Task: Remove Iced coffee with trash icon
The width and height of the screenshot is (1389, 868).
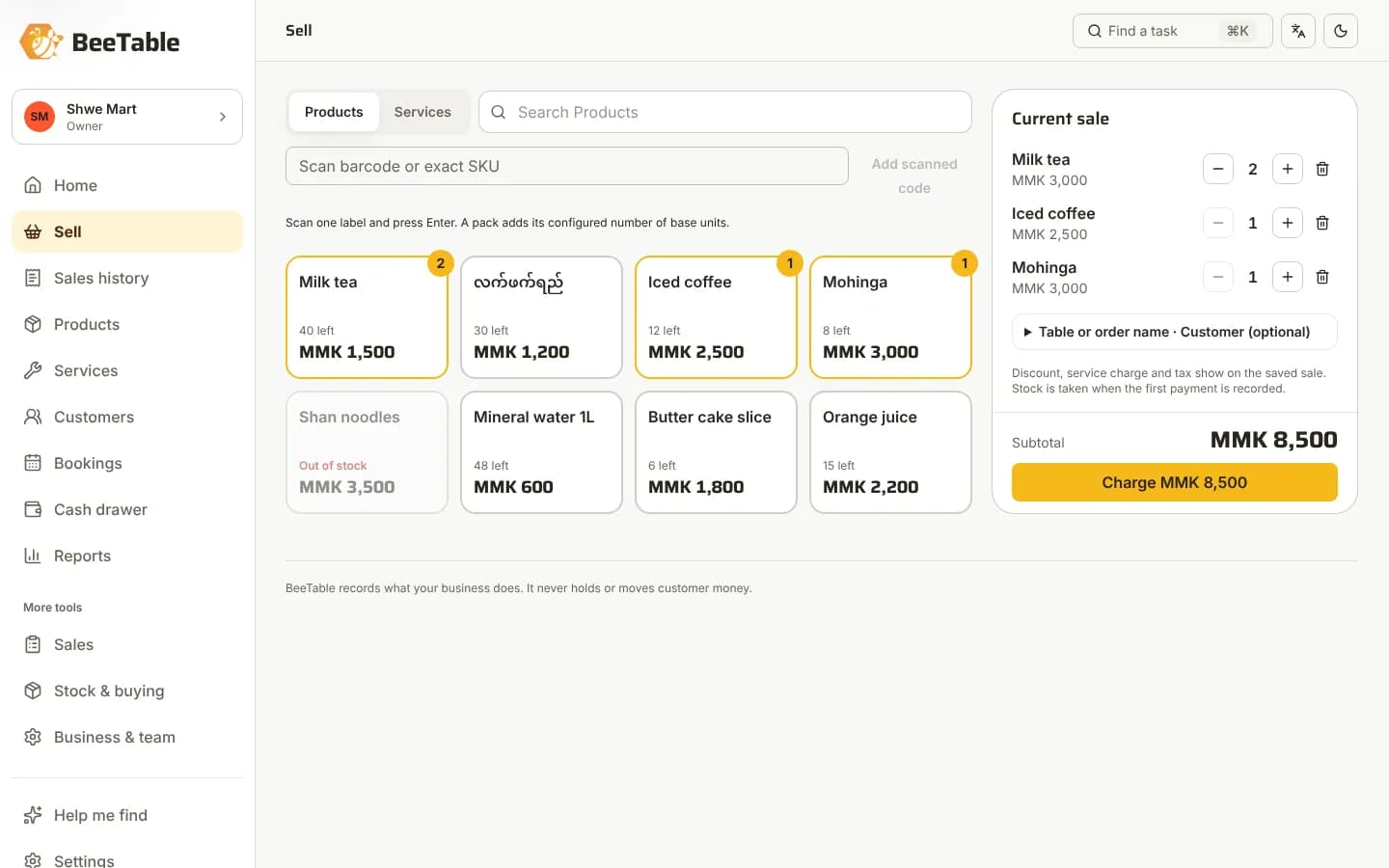Action: point(1322,223)
